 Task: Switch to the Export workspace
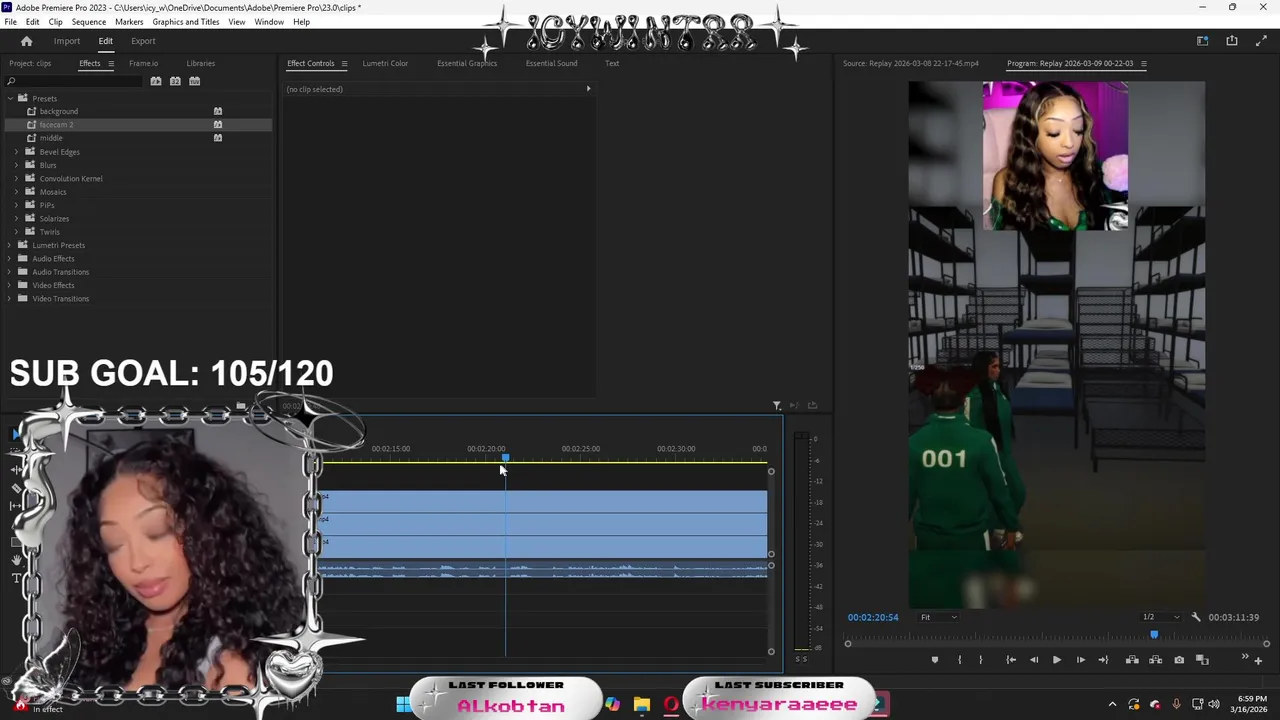tap(143, 41)
